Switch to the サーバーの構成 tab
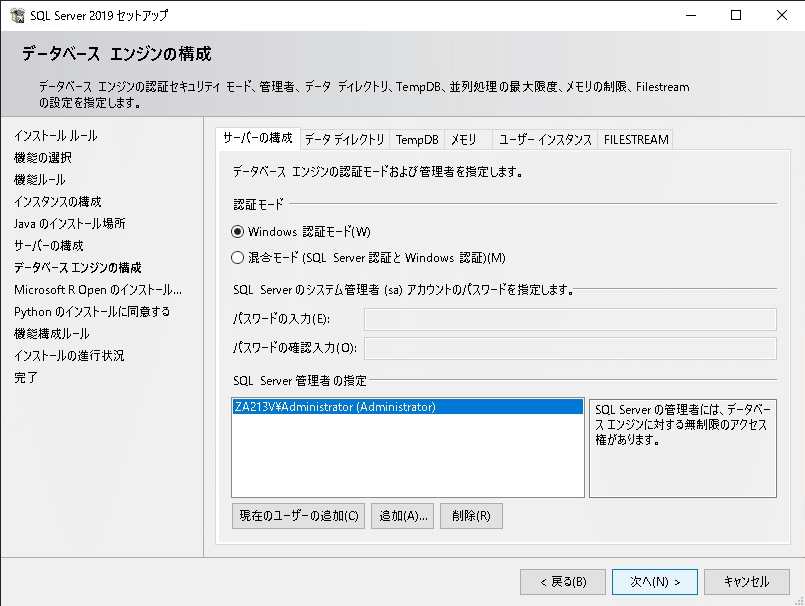805x606 pixels. click(258, 138)
